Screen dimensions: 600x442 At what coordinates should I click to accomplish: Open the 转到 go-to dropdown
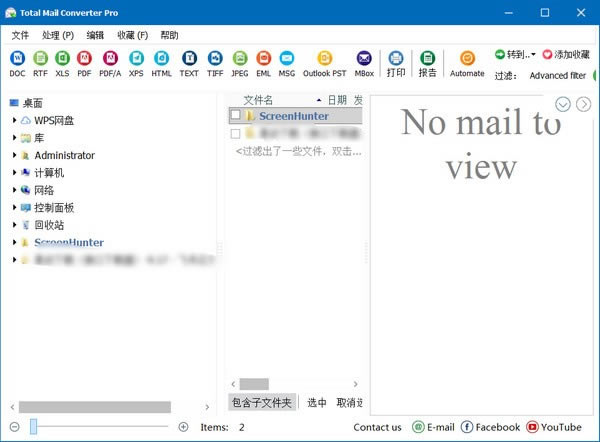click(515, 55)
